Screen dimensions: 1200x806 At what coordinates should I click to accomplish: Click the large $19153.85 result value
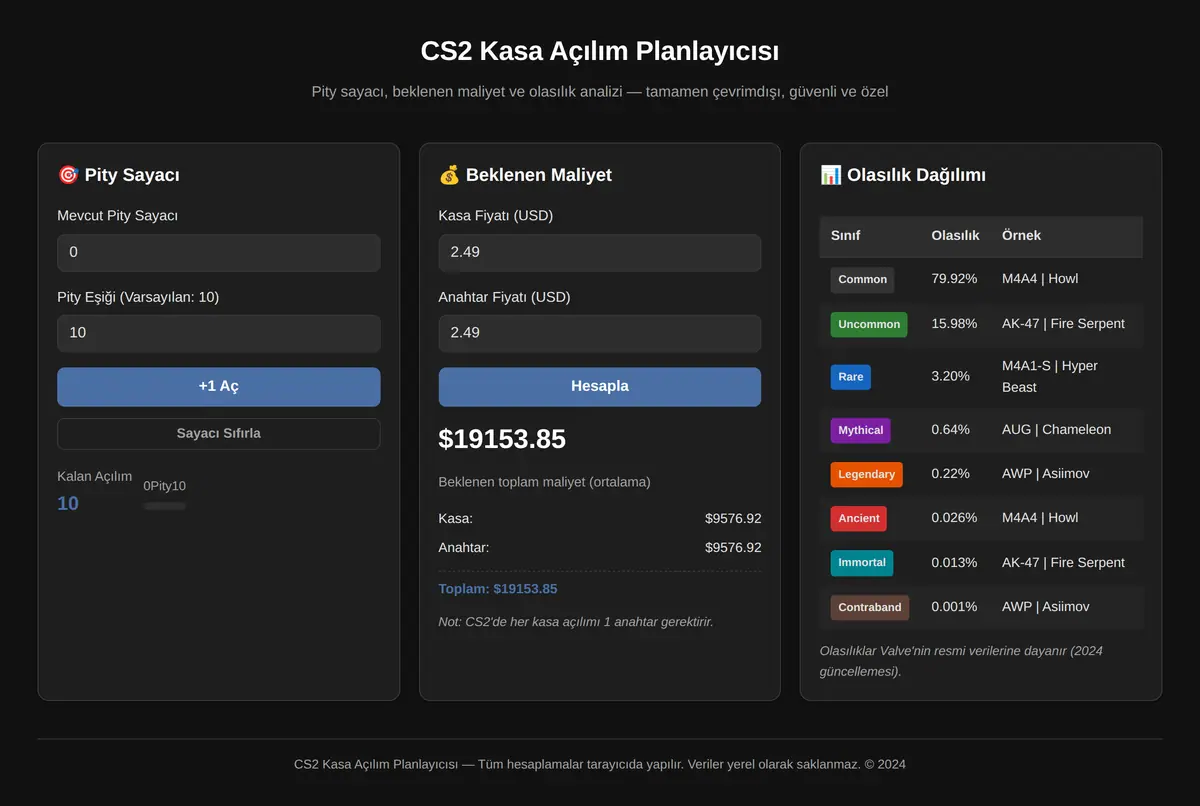coord(502,439)
